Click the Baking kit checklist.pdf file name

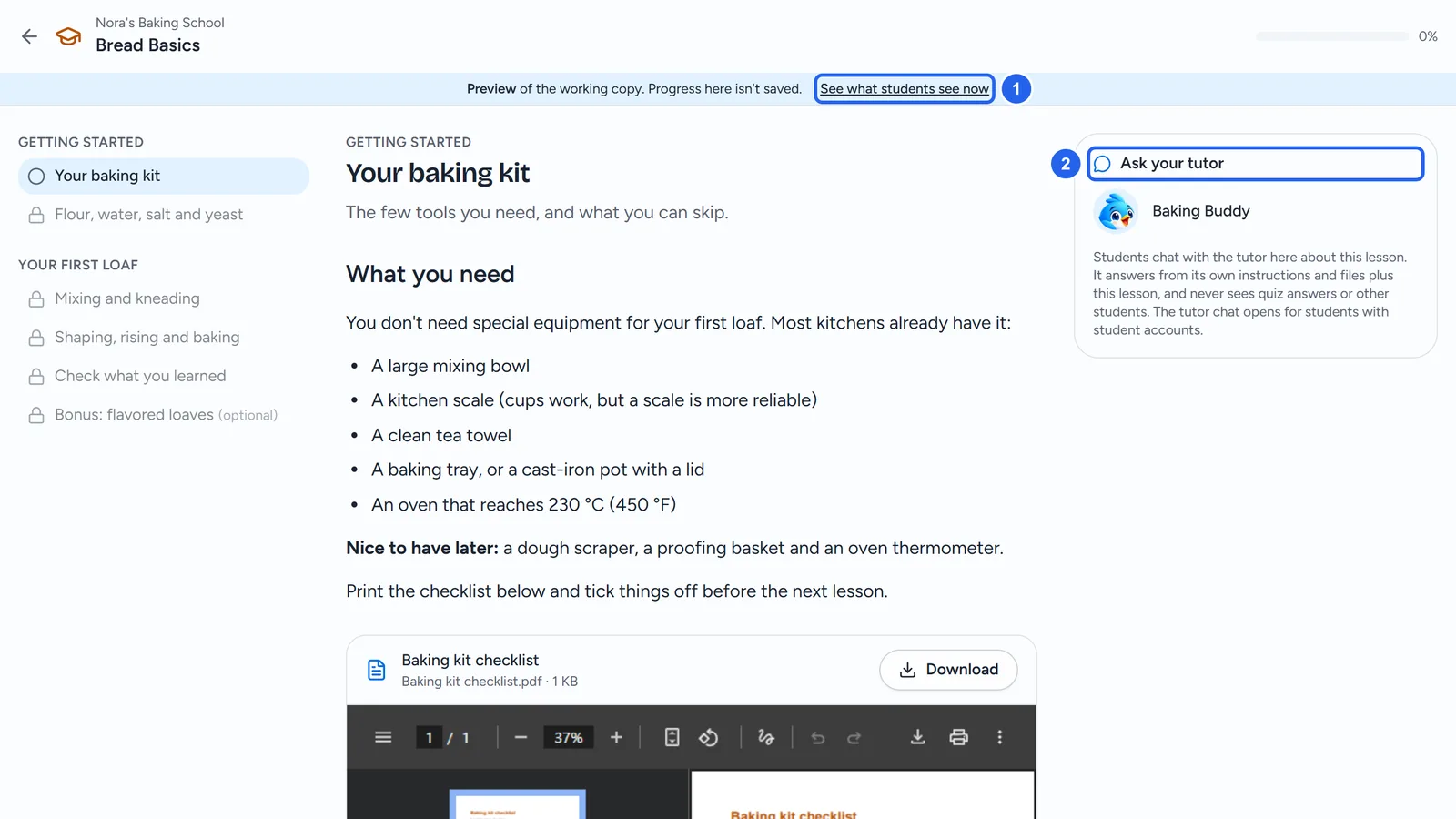click(471, 682)
